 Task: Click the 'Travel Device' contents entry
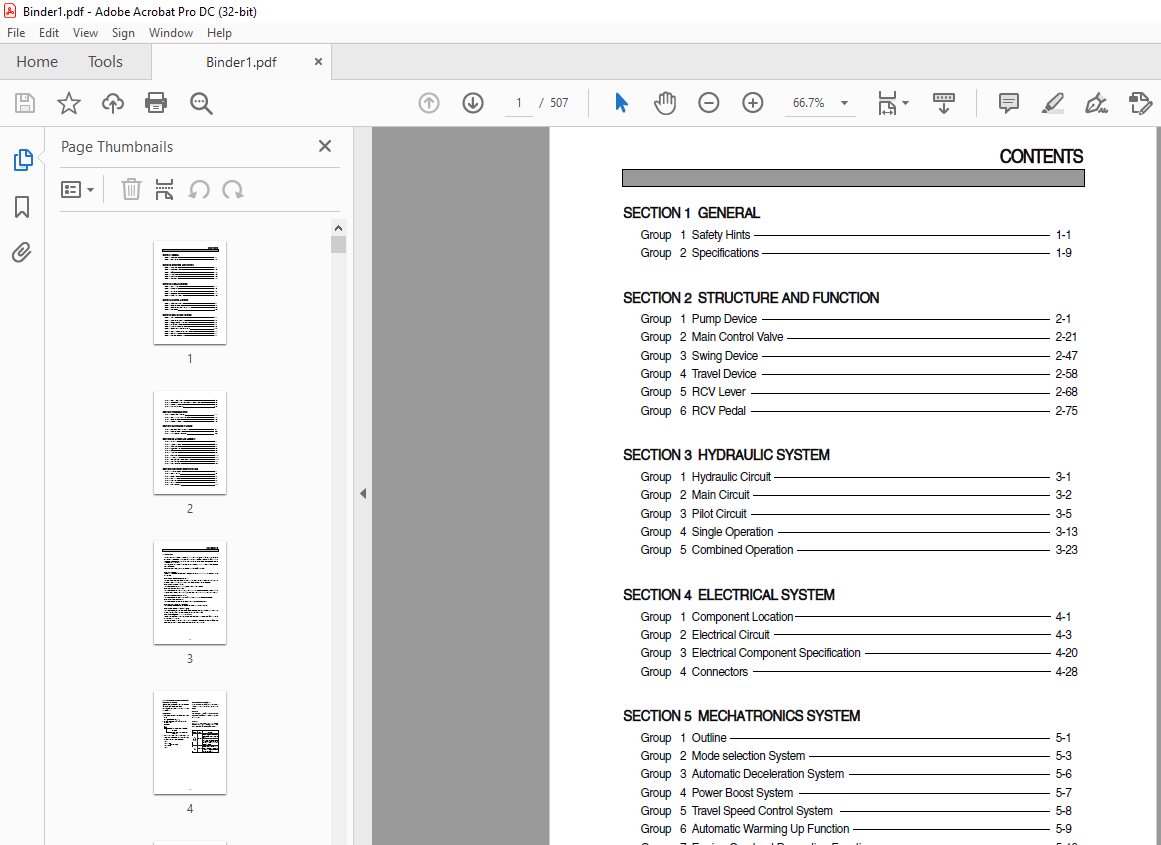point(723,374)
